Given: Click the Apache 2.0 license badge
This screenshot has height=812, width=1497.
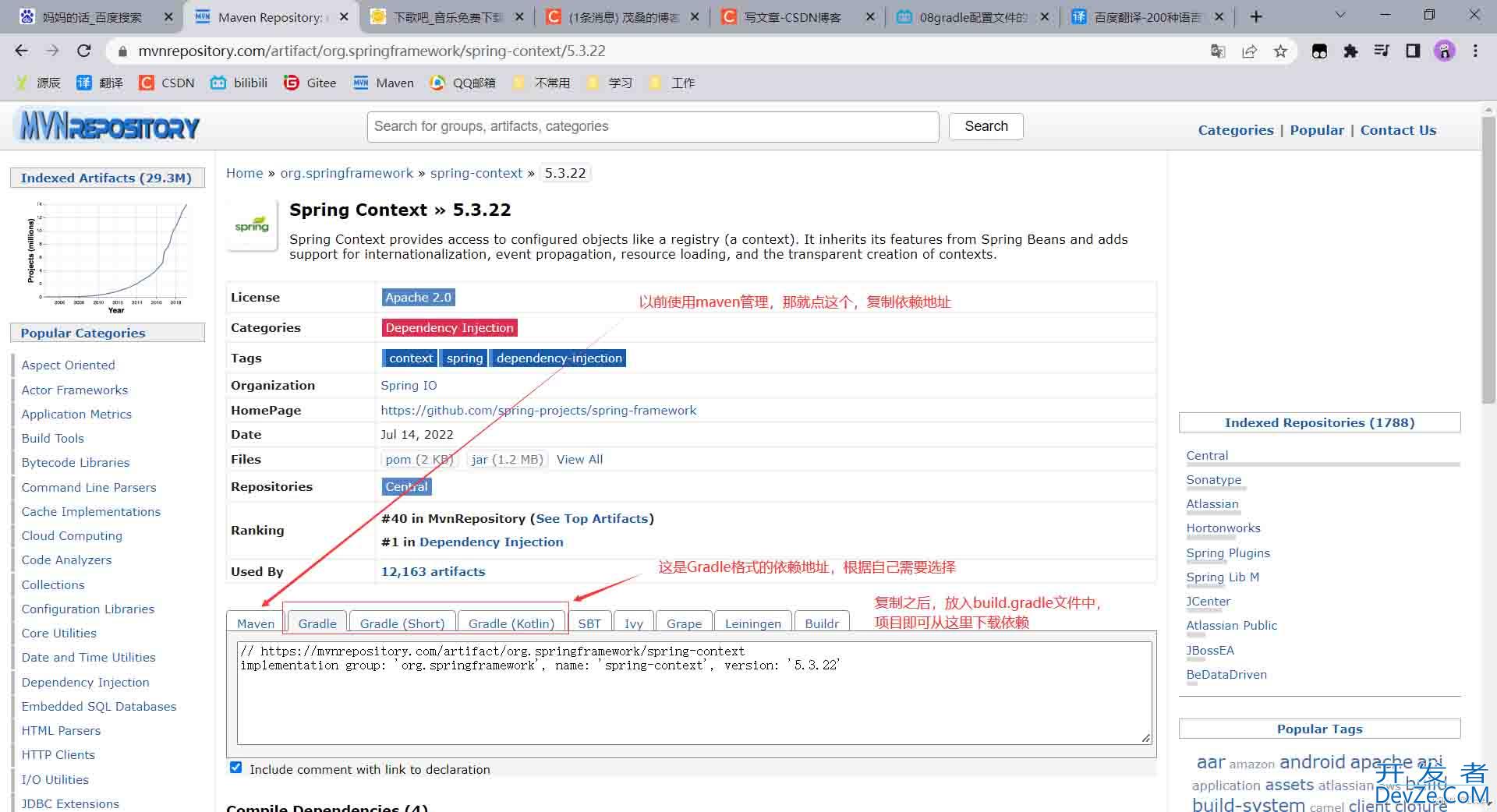Looking at the screenshot, I should point(418,297).
